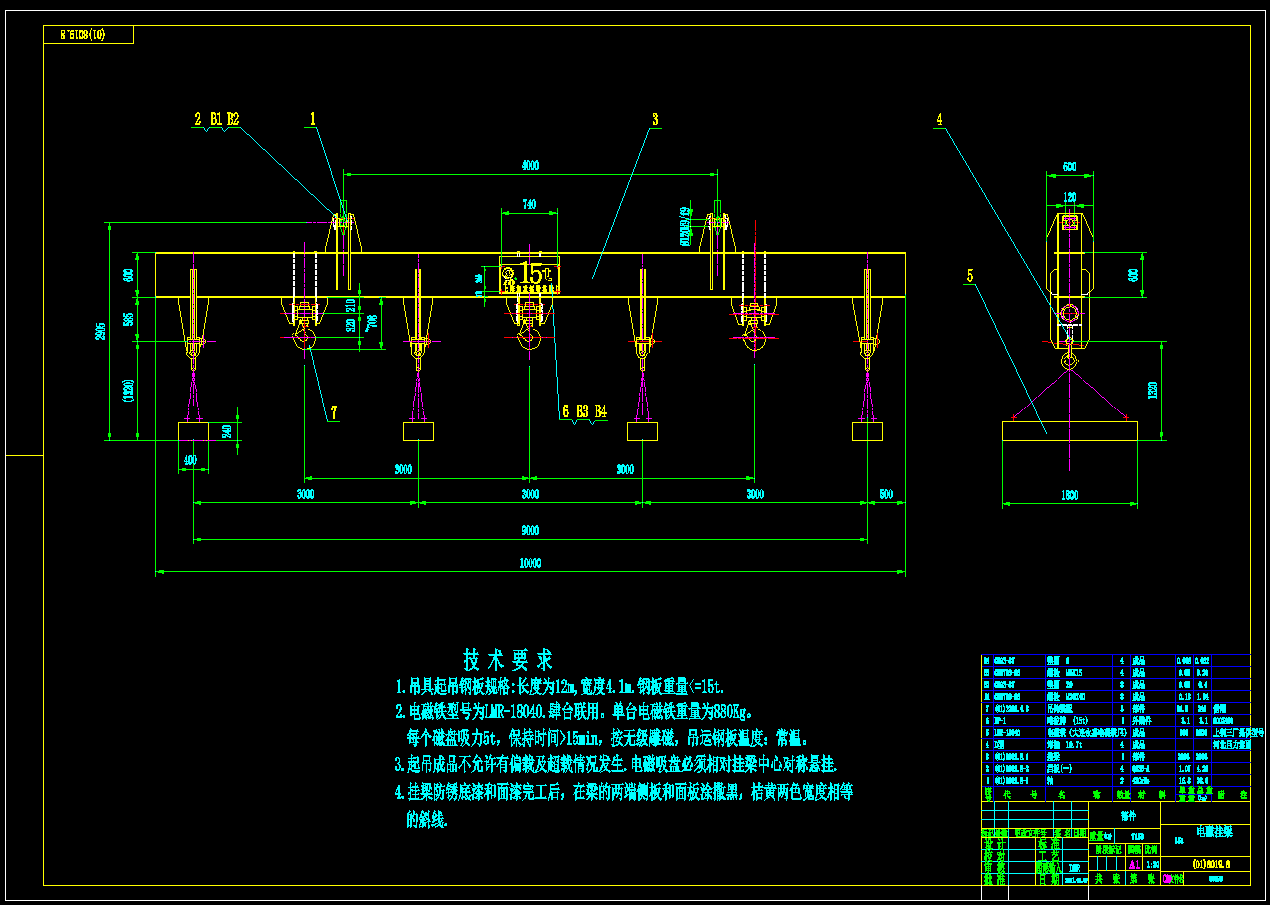Select the 1:30 scale value in title block
Screen dimensions: 1270x905
click(x=1153, y=864)
